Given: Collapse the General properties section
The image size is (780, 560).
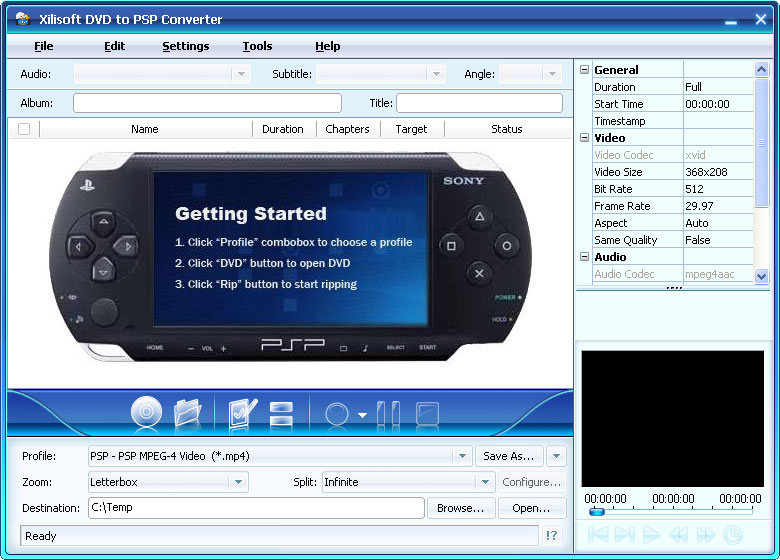Looking at the screenshot, I should [585, 70].
